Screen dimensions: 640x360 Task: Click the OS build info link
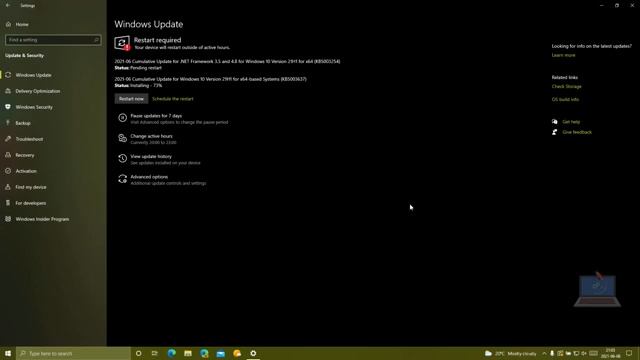565,100
